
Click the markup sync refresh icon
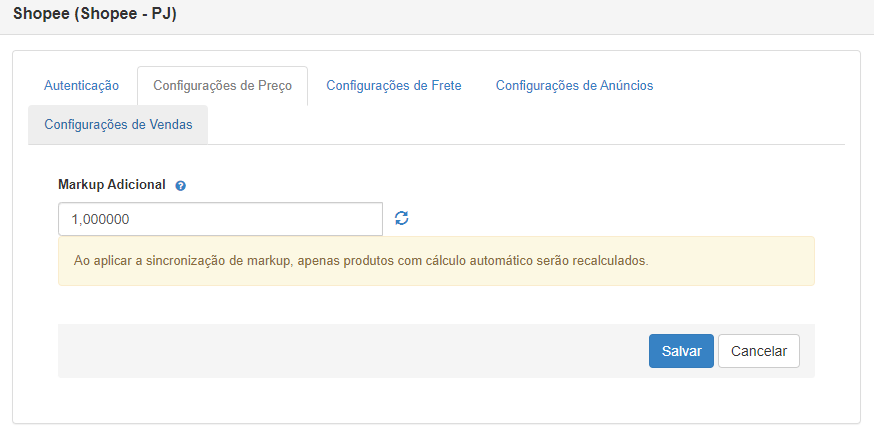click(402, 218)
